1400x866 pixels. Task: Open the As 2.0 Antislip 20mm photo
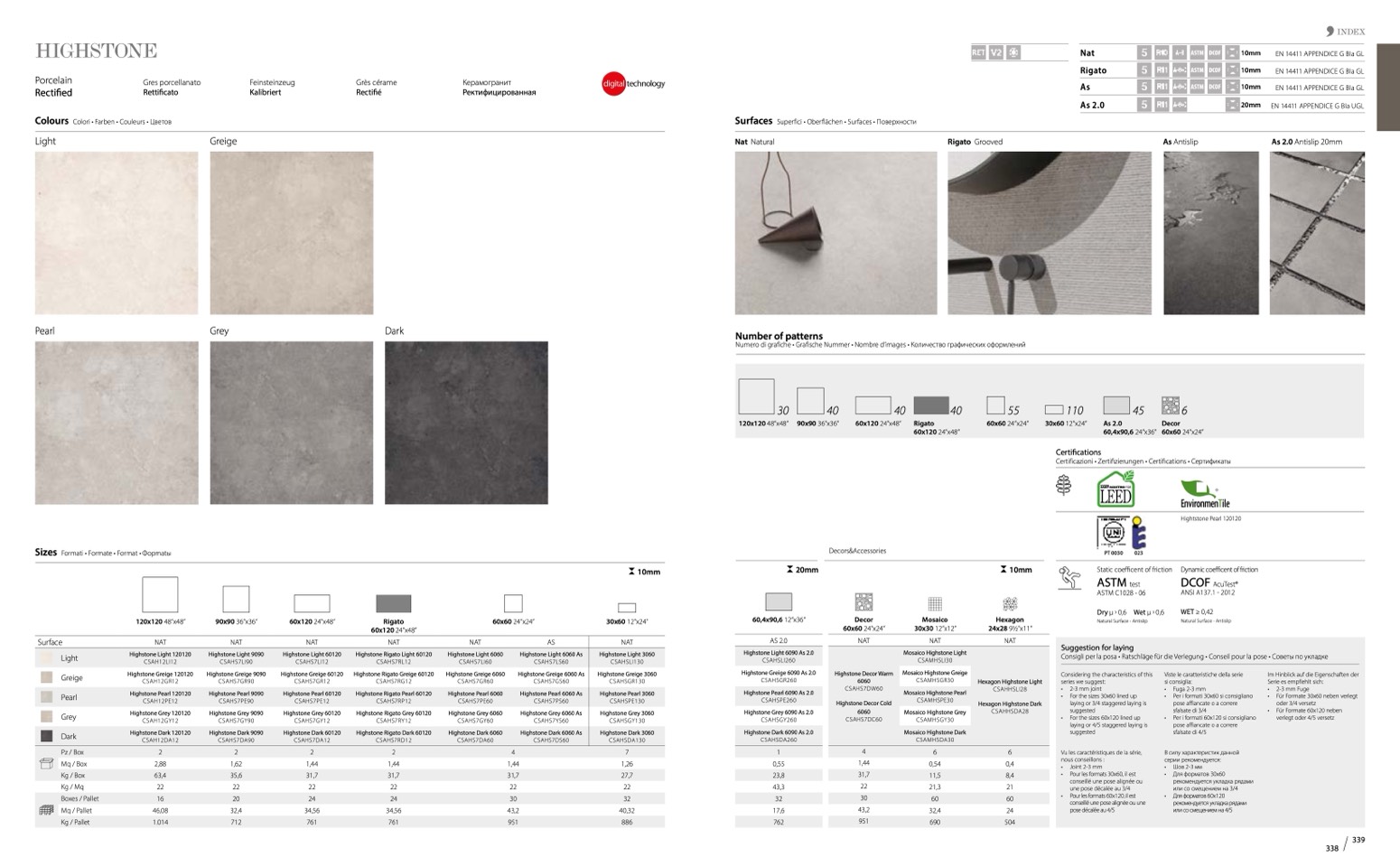click(1316, 233)
